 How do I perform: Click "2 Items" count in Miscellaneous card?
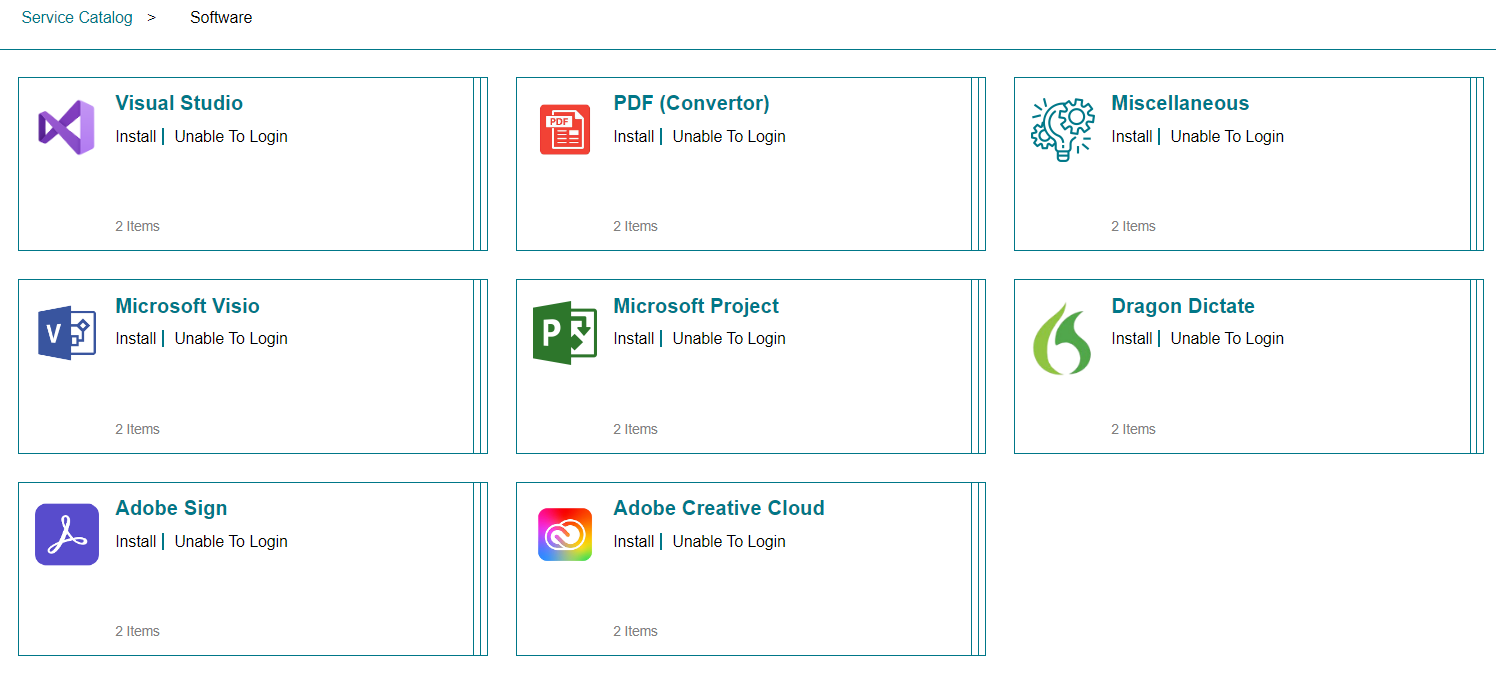1133,226
